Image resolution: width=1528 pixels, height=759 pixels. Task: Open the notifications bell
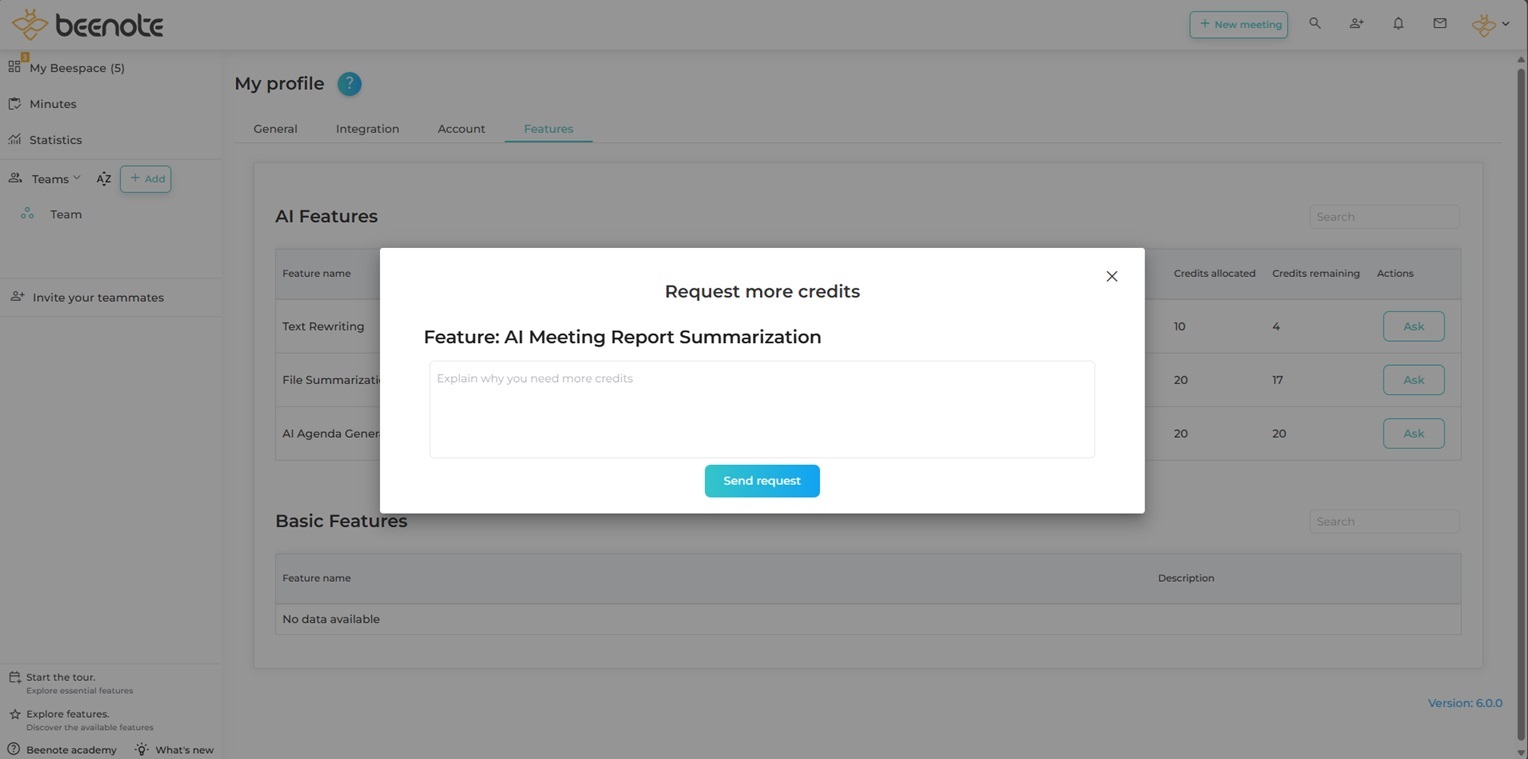[1398, 23]
